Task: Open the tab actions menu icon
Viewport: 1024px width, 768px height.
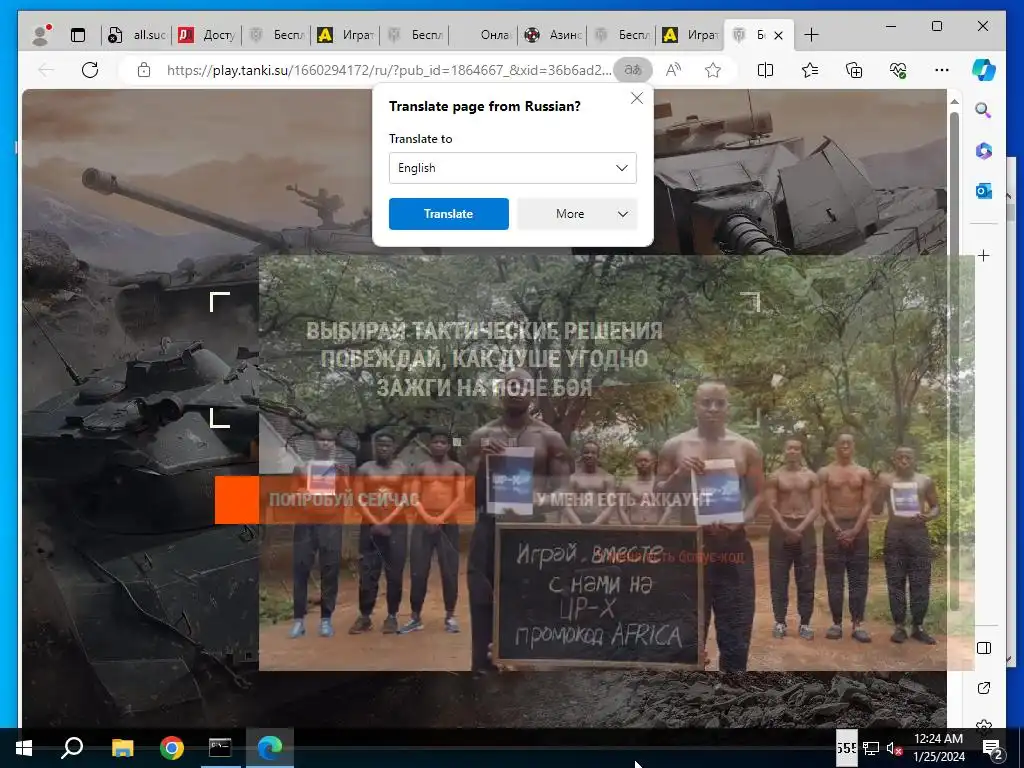Action: [78, 35]
